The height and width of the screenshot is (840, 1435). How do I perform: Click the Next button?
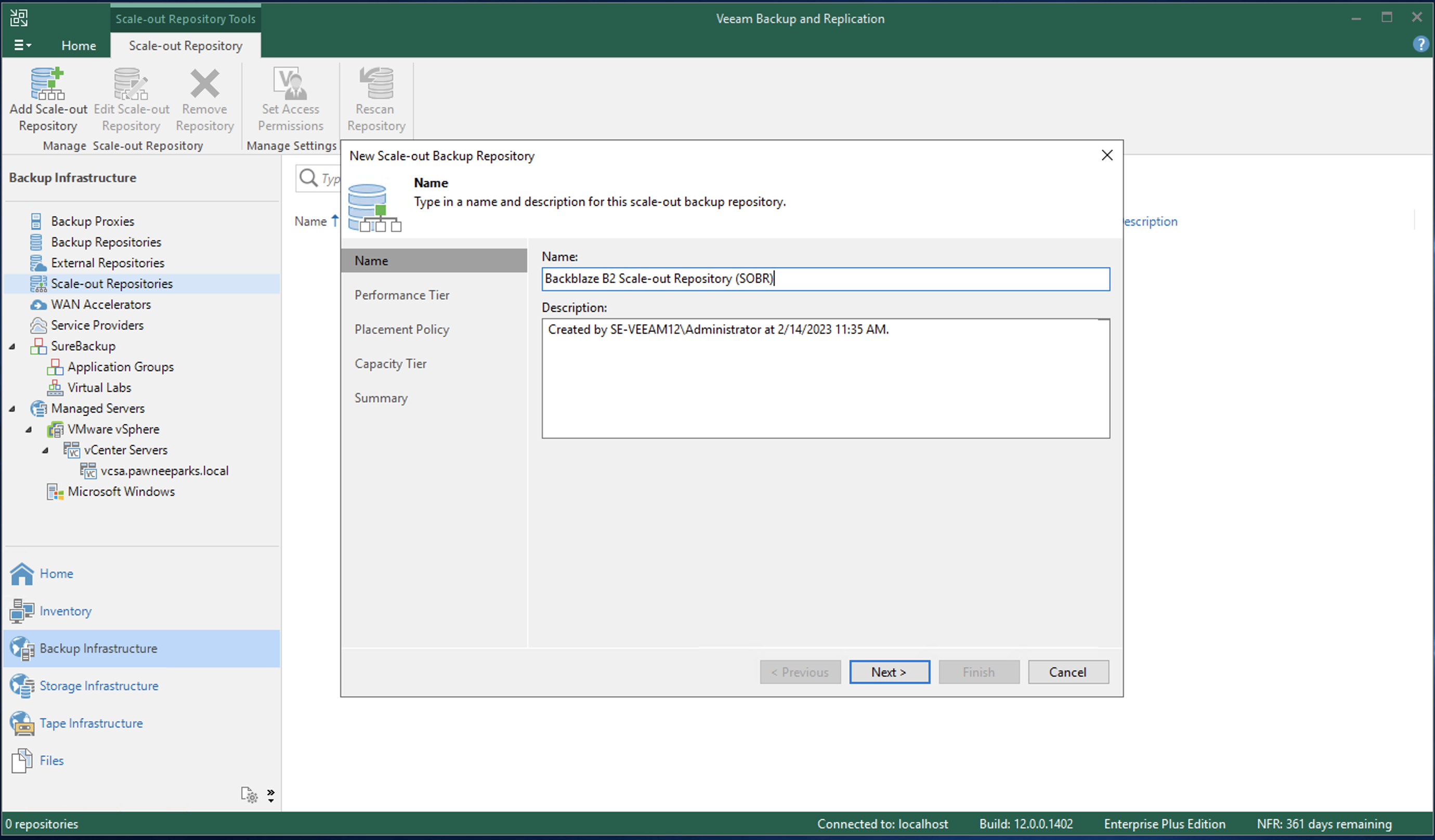point(889,672)
